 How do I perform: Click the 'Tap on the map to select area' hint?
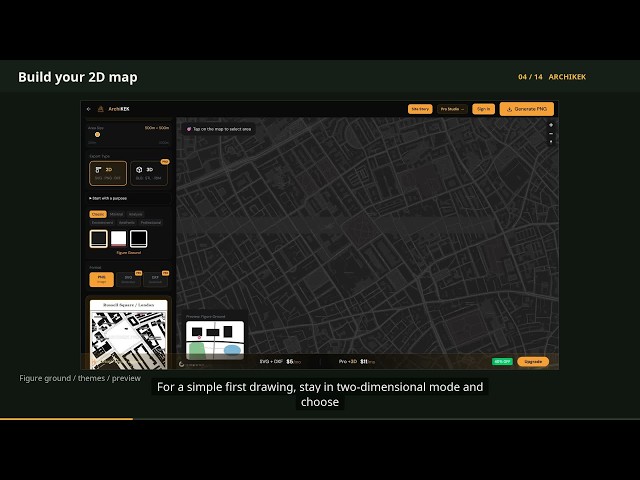click(x=219, y=129)
